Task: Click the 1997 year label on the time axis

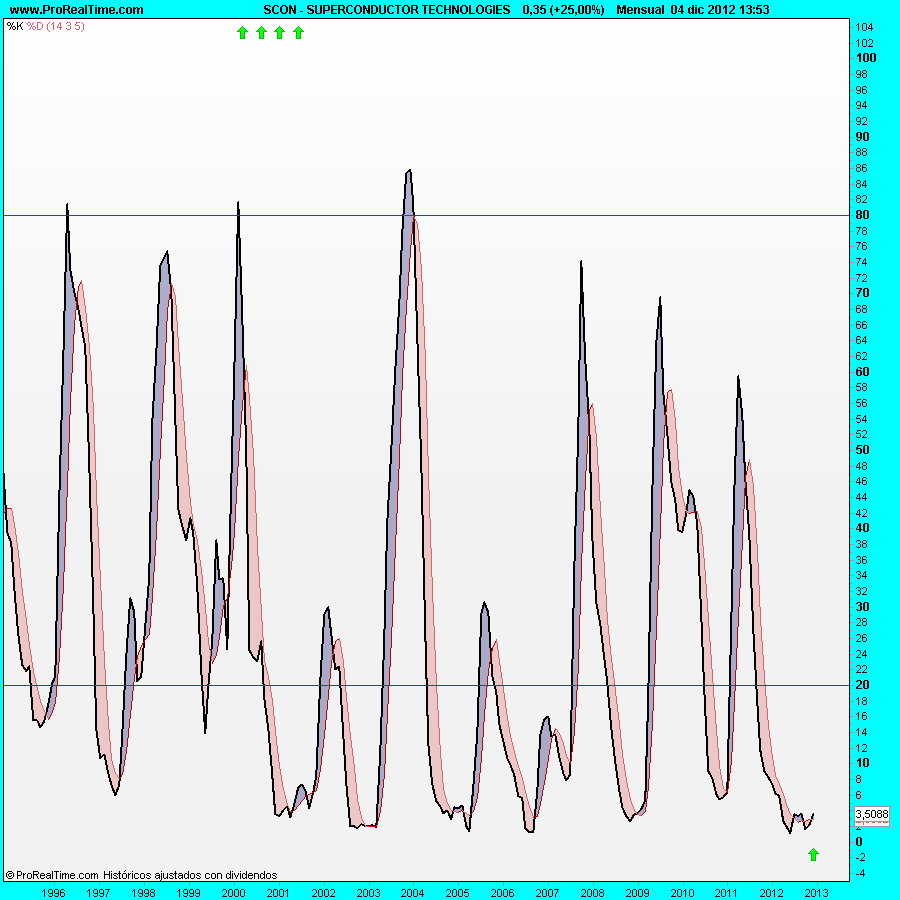Action: (98, 893)
